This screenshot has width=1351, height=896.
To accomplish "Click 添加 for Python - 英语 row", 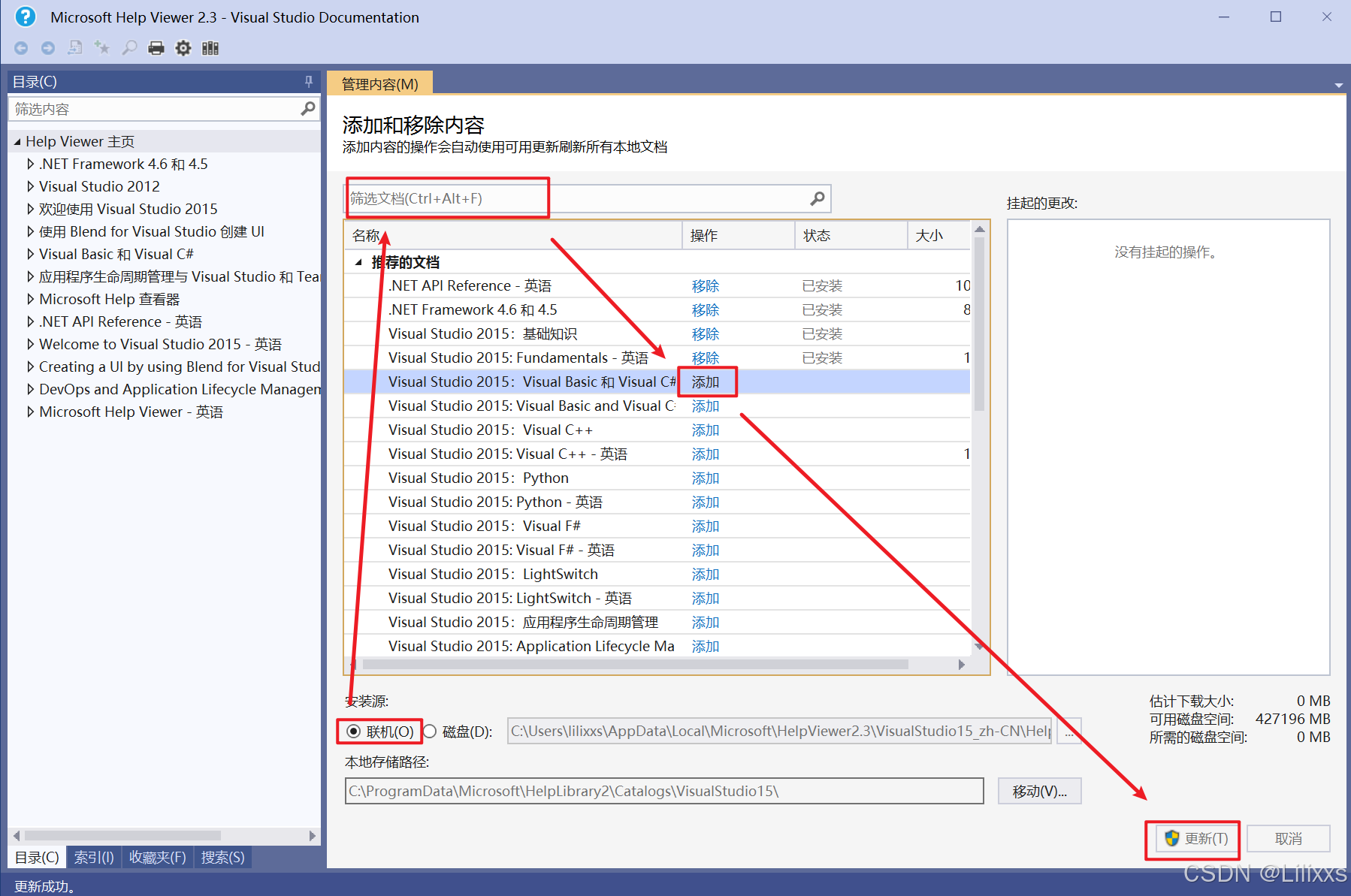I will [x=706, y=502].
